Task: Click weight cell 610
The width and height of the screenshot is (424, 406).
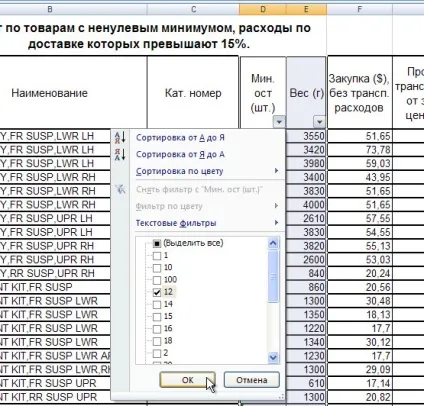Action: [x=306, y=383]
